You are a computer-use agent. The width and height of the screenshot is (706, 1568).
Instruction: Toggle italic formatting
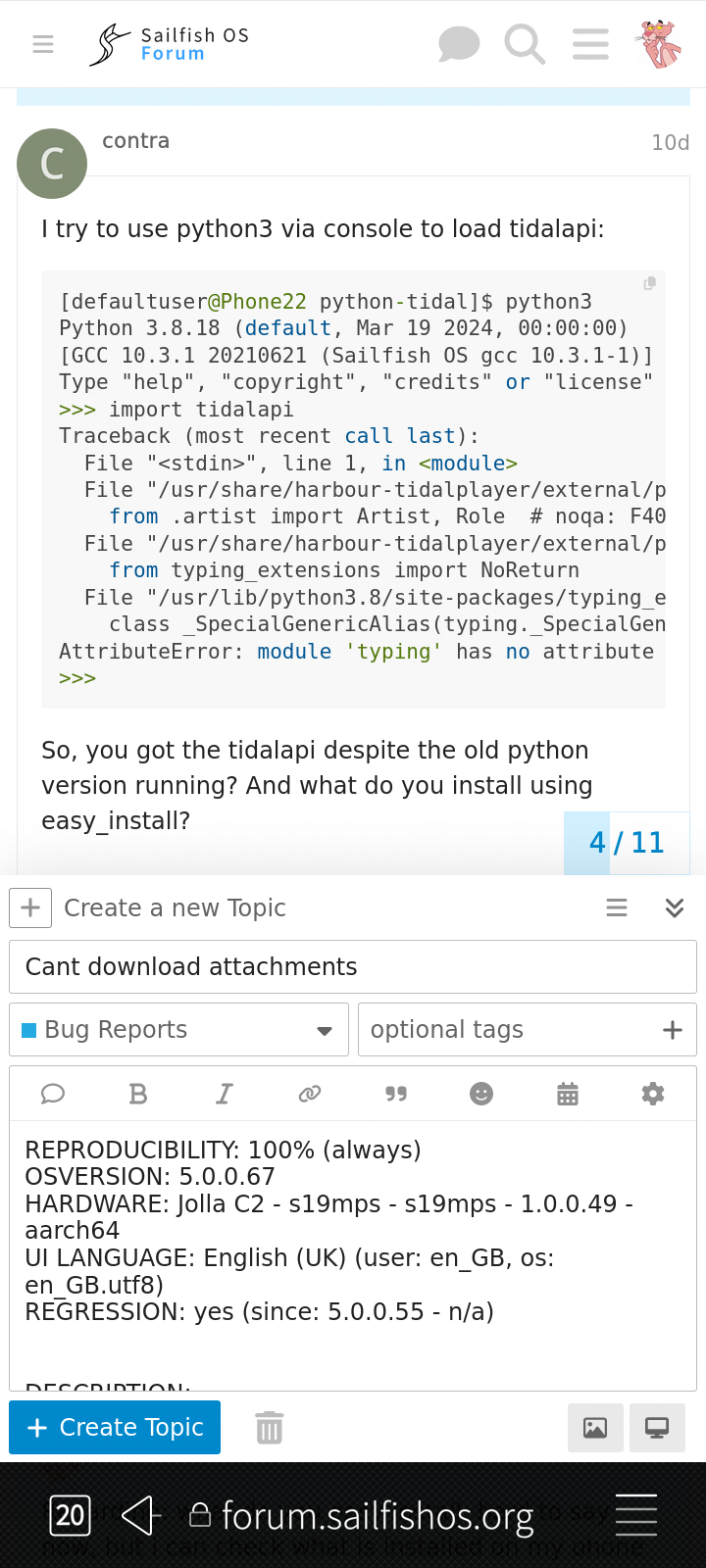pyautogui.click(x=225, y=1094)
